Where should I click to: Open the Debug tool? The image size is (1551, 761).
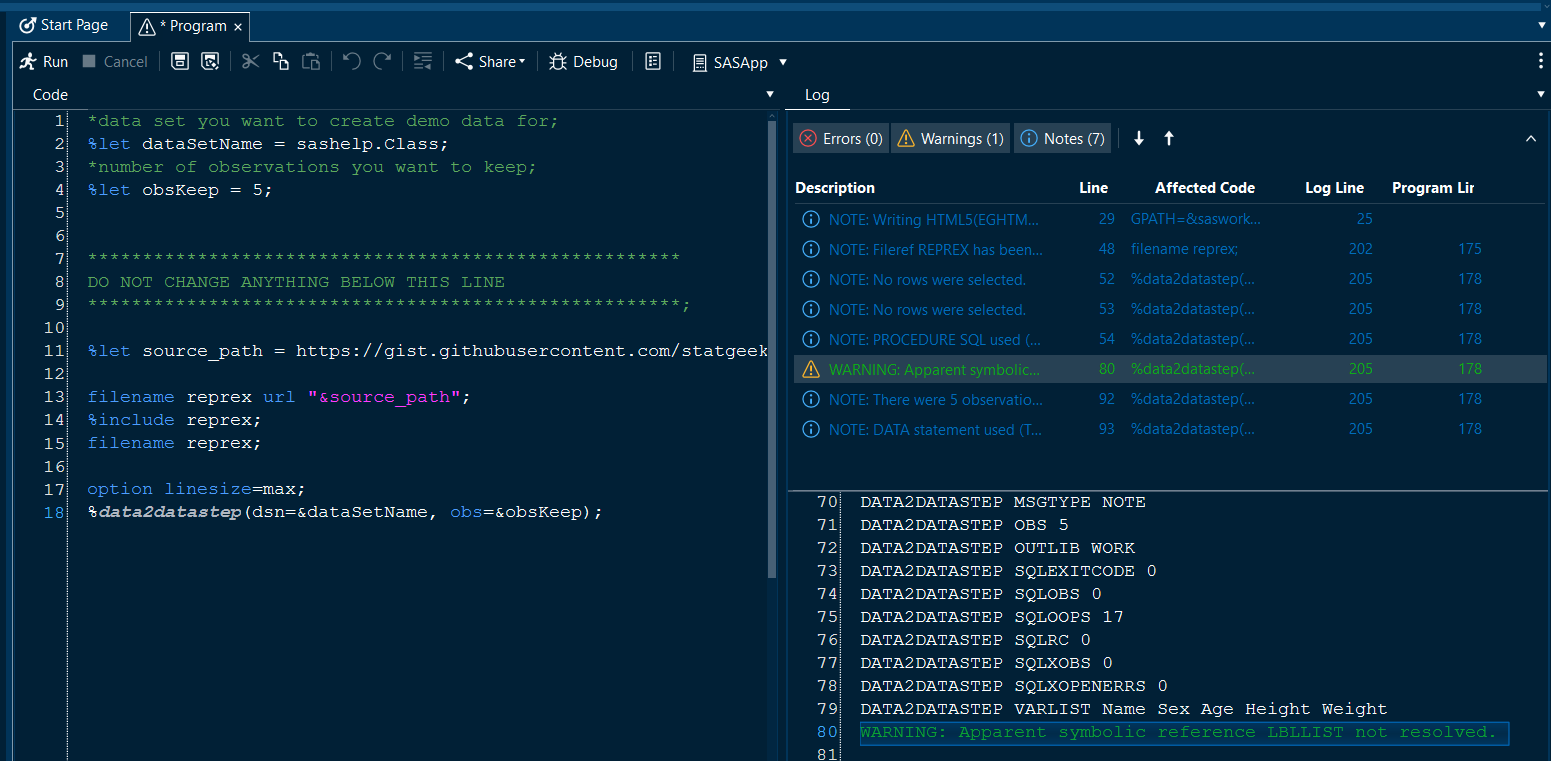pyautogui.click(x=584, y=62)
